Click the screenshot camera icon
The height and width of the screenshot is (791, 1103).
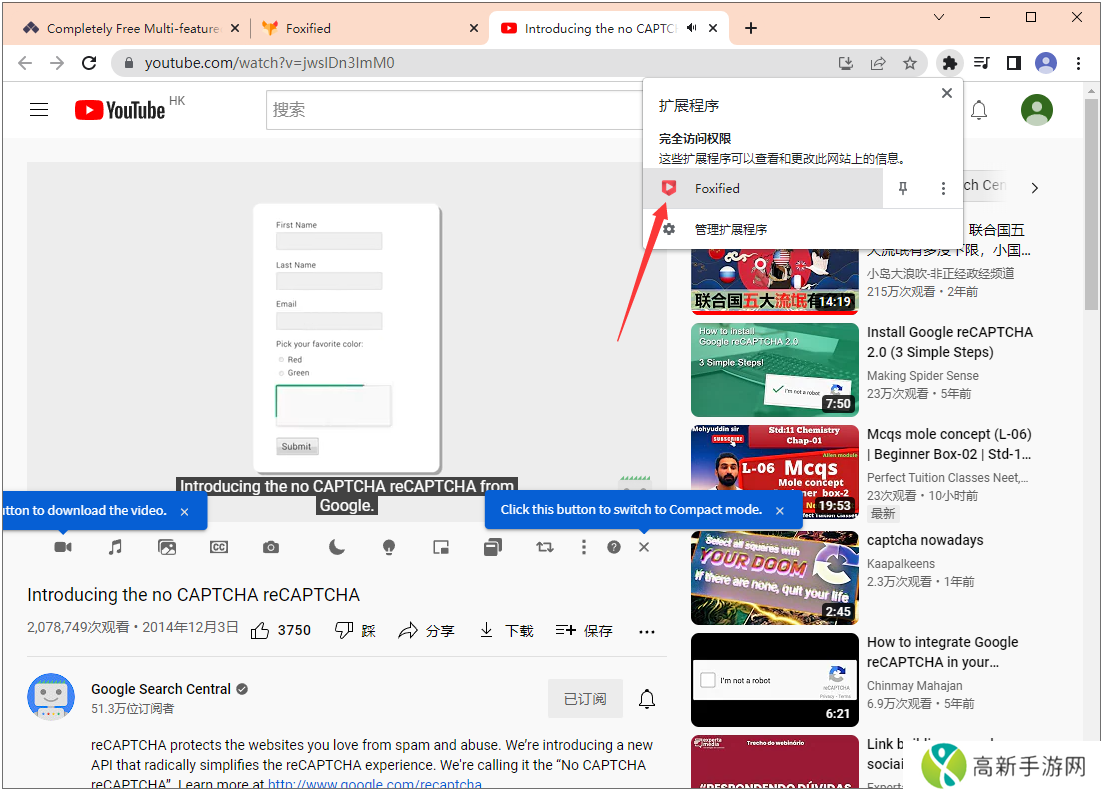[x=270, y=547]
